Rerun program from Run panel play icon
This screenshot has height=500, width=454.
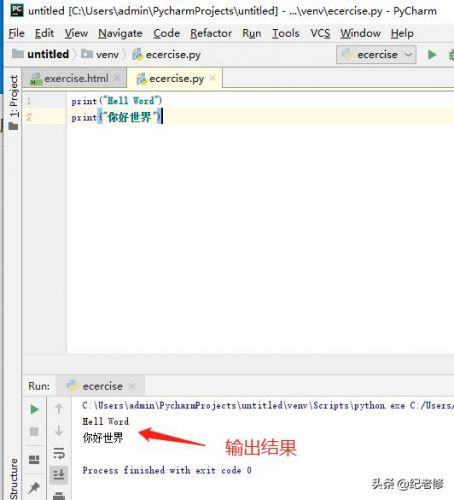[x=34, y=409]
